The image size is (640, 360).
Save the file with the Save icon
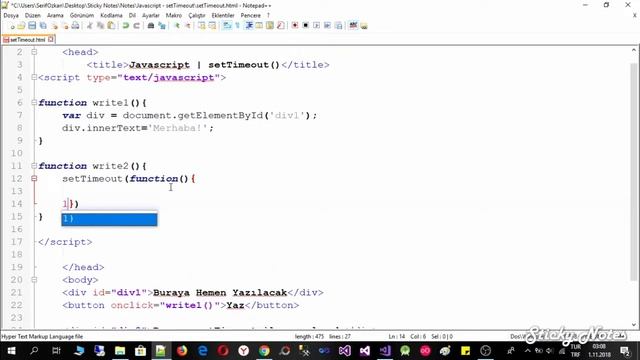[x=32, y=26]
